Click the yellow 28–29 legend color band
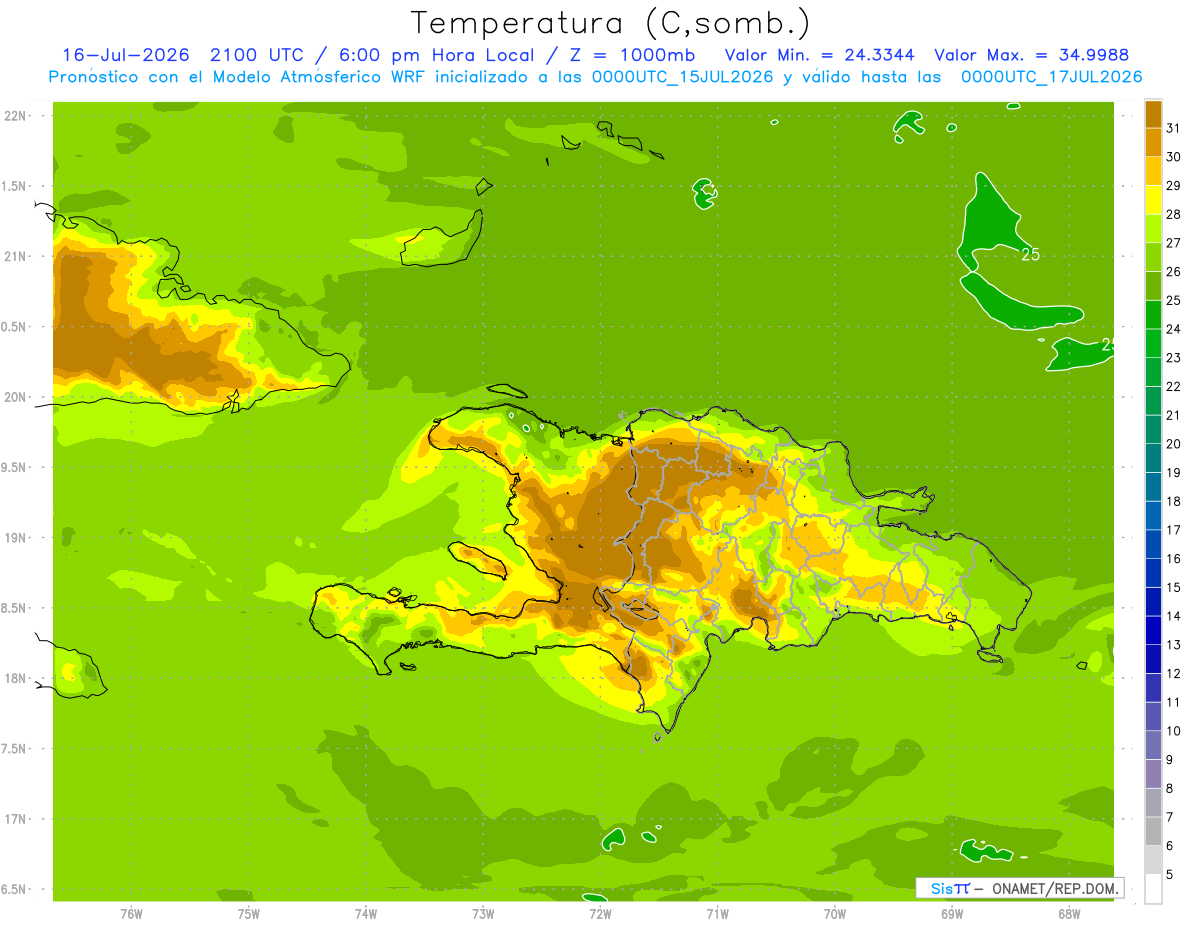Screen dimensions: 1200x927 click(x=1153, y=200)
